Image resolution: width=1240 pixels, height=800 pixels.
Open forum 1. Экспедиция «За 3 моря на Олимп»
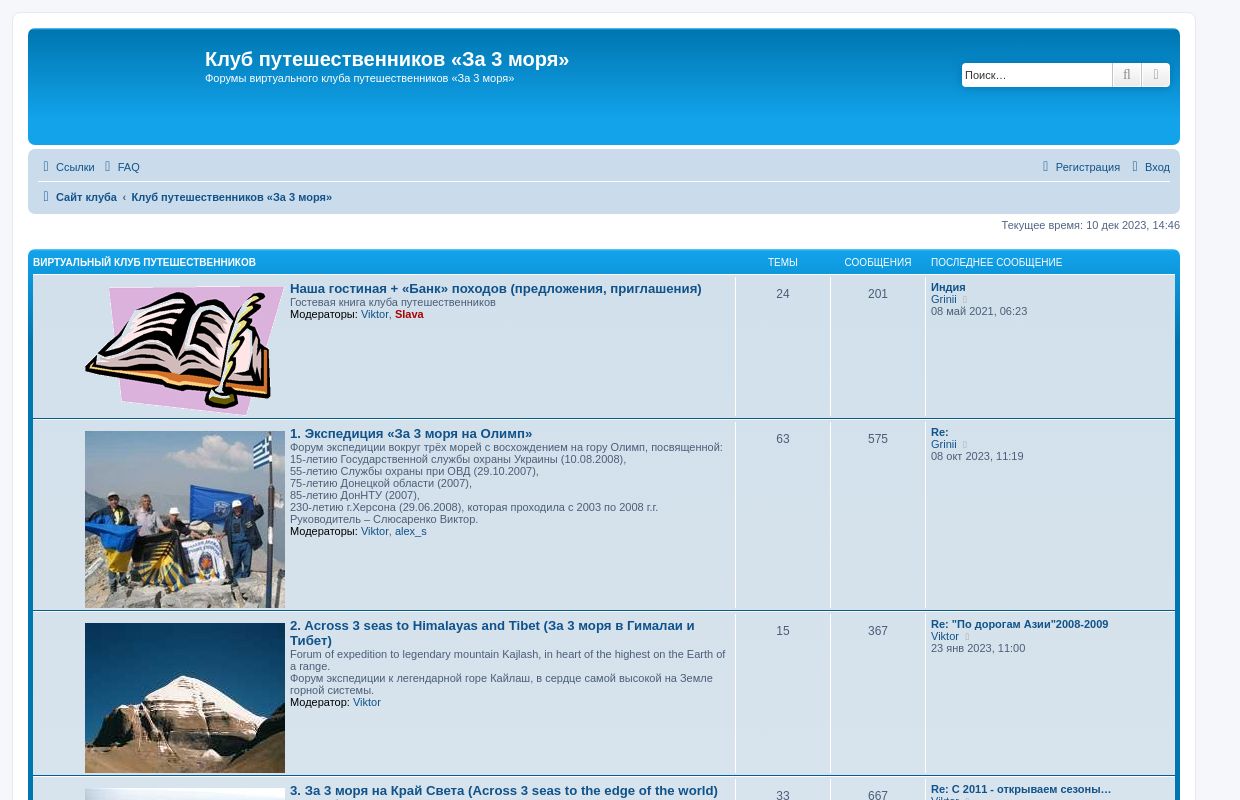tap(411, 434)
